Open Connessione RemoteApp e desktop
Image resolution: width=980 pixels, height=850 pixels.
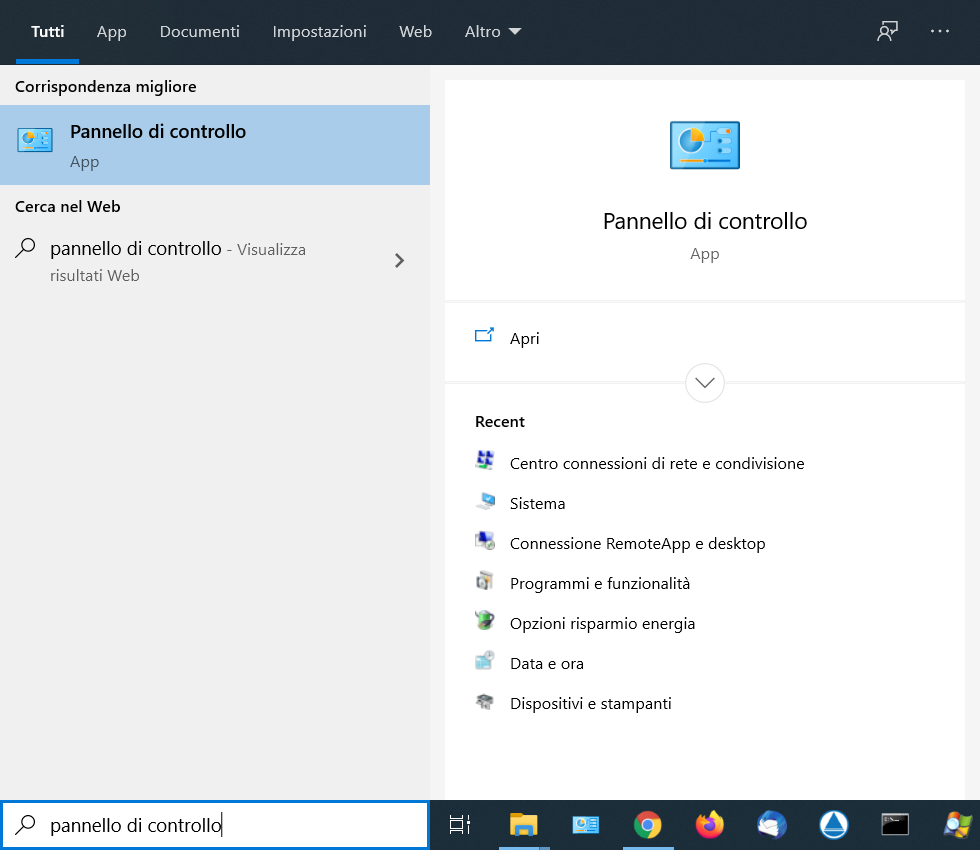(638, 543)
